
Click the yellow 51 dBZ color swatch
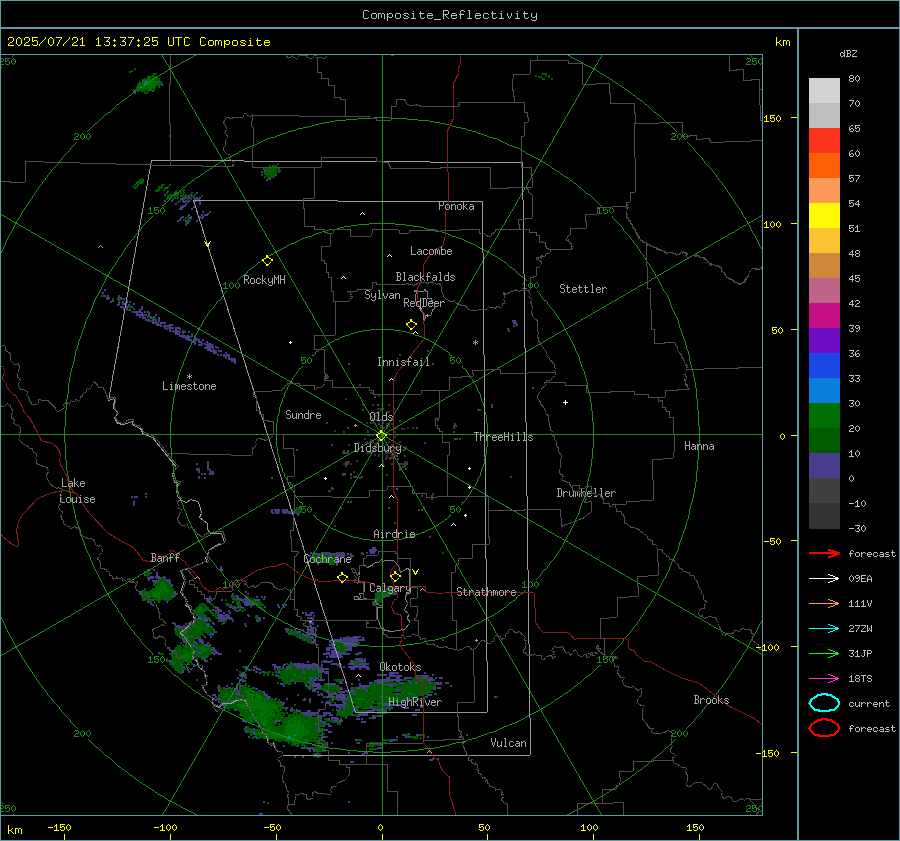pos(824,215)
